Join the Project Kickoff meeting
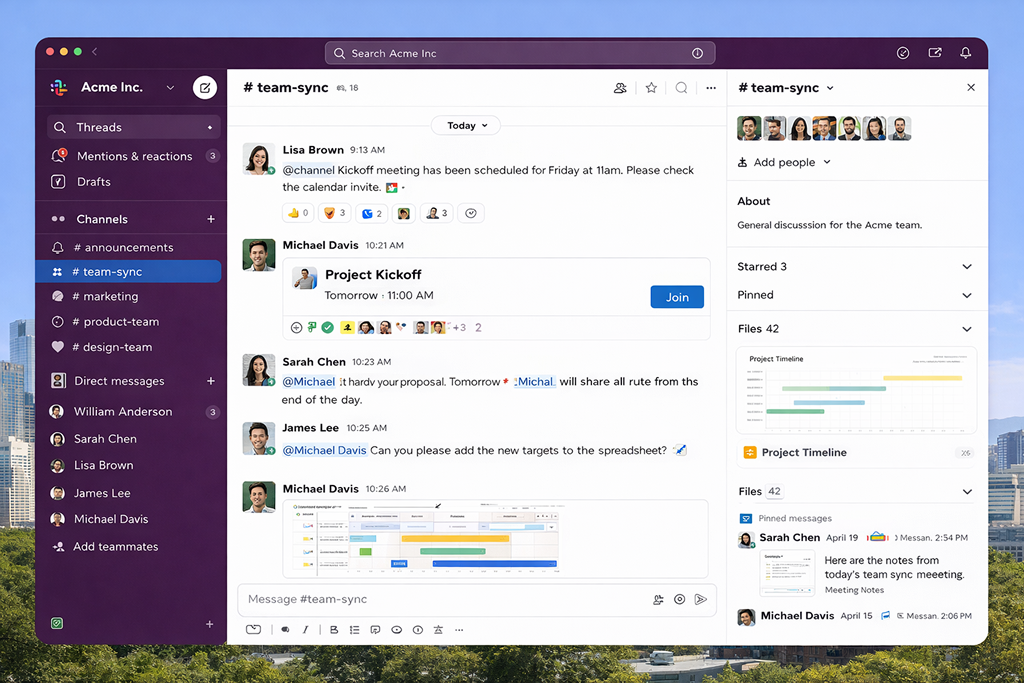The image size is (1024, 683). (677, 297)
